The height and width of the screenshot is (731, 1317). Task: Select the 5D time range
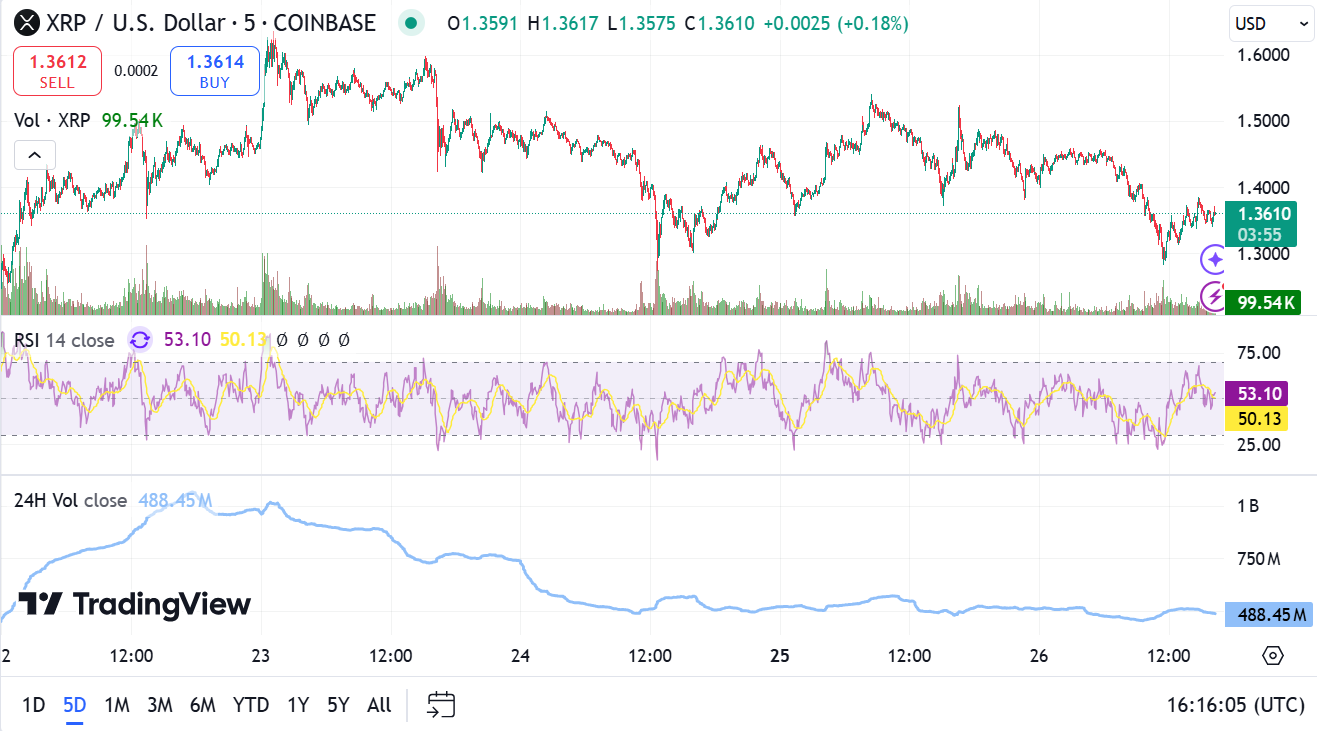[x=75, y=705]
